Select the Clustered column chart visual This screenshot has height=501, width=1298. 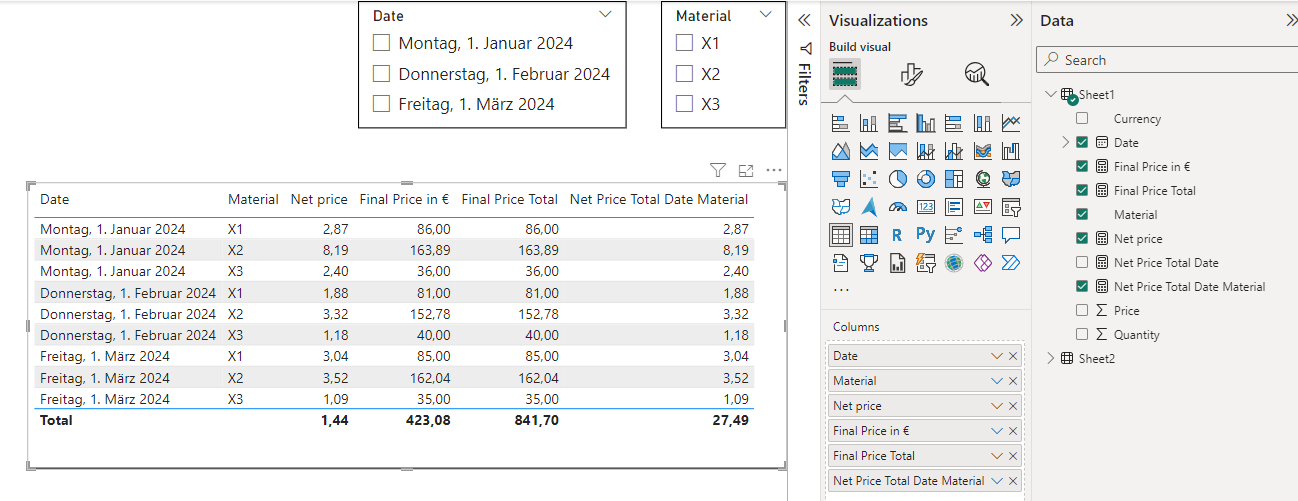click(926, 124)
